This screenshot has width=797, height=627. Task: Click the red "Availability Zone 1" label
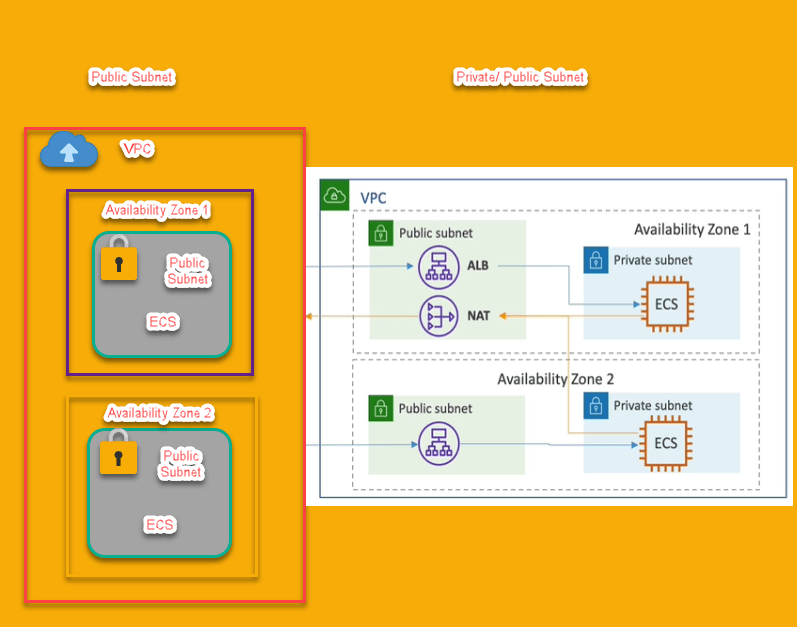coord(157,210)
